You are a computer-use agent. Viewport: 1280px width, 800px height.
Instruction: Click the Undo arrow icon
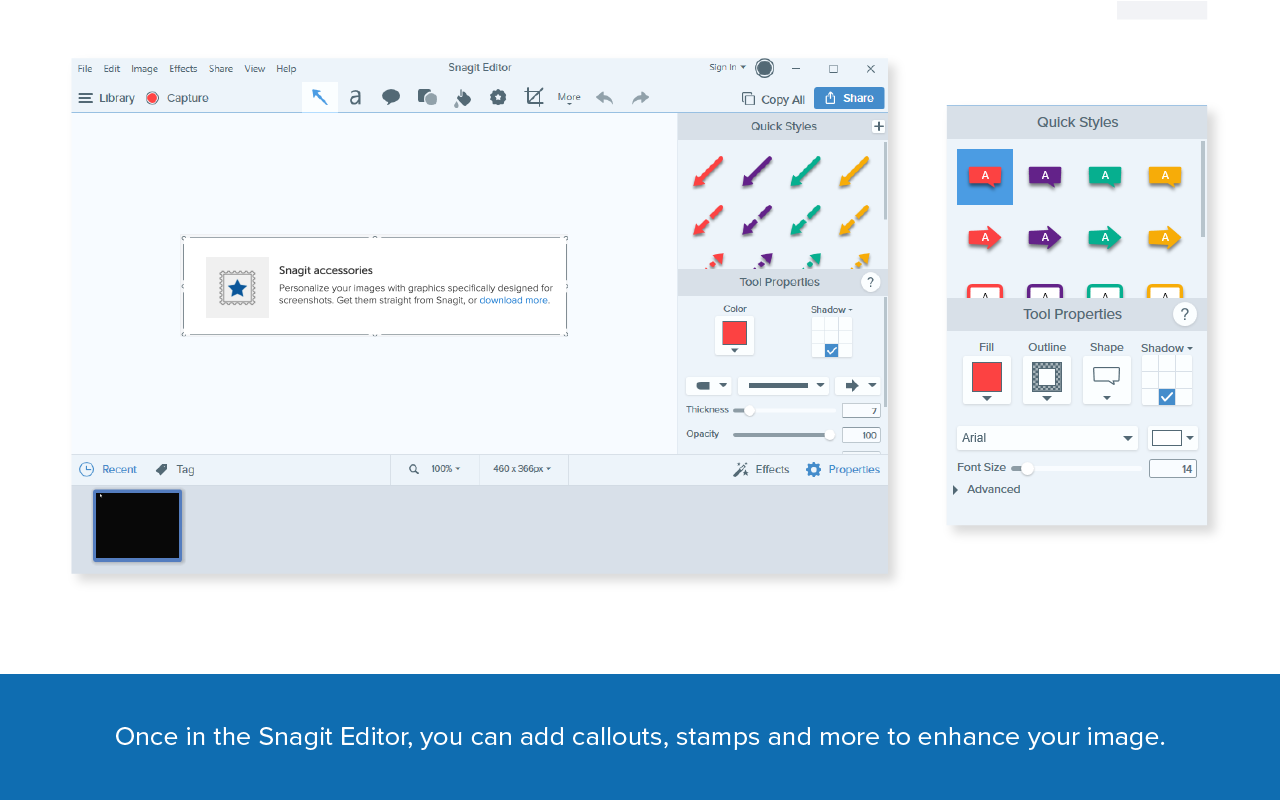(x=604, y=97)
